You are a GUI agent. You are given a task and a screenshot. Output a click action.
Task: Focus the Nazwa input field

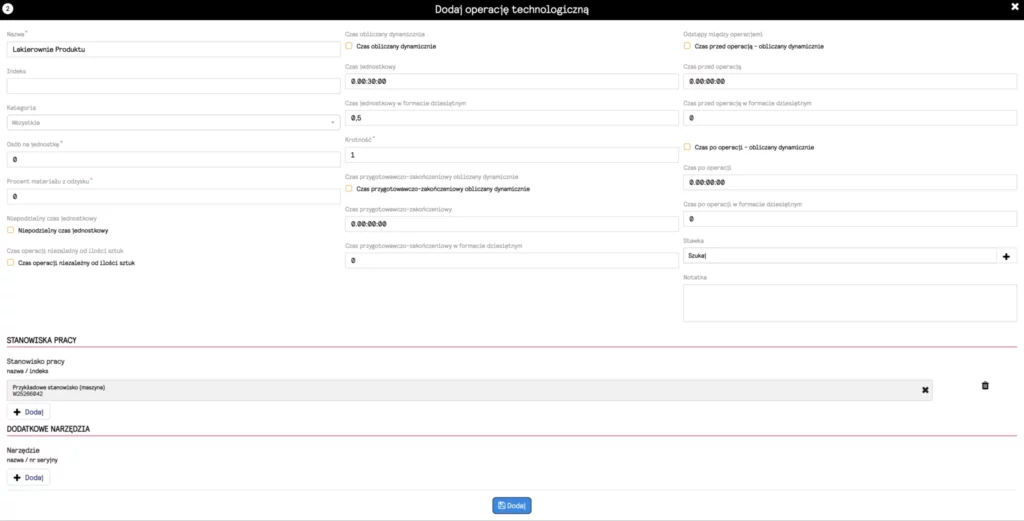(x=174, y=49)
